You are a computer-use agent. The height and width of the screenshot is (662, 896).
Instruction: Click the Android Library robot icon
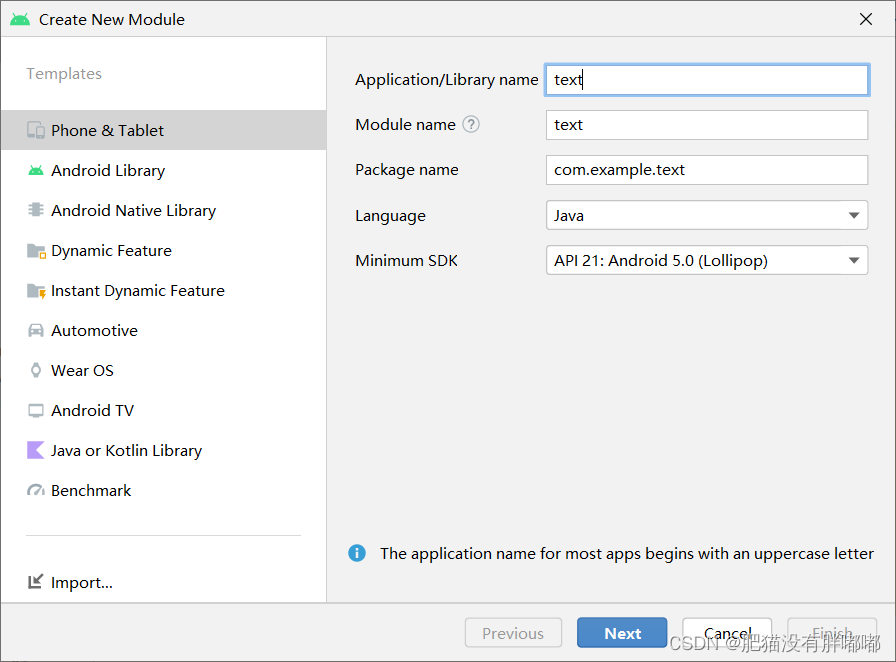coord(36,170)
